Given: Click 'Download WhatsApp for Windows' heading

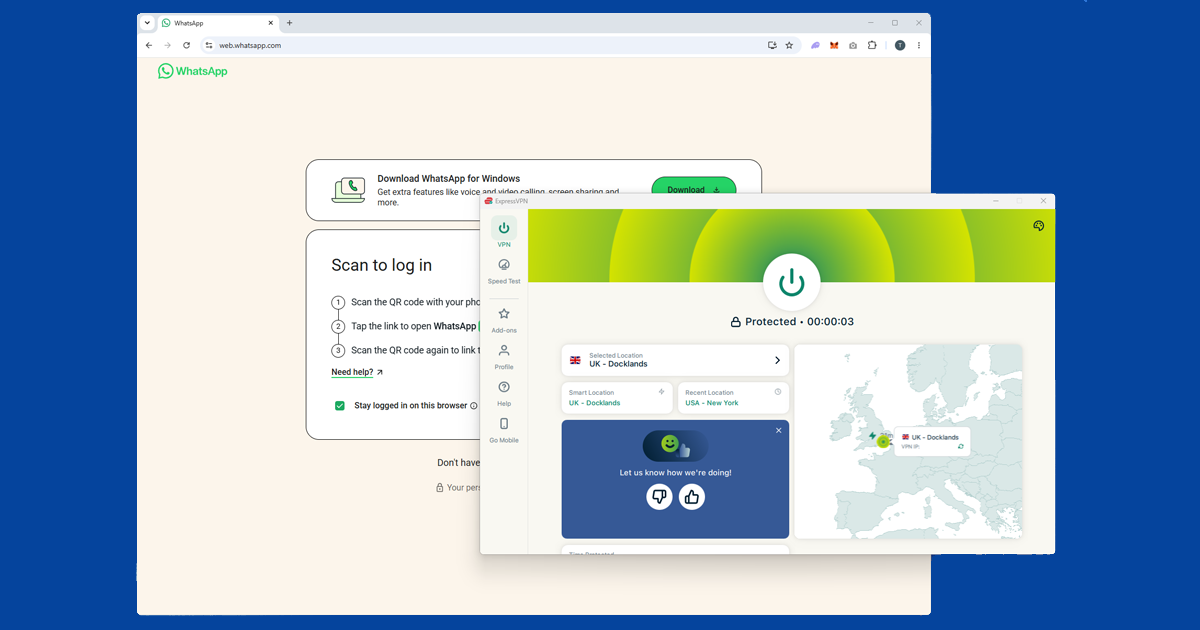Looking at the screenshot, I should point(449,179).
